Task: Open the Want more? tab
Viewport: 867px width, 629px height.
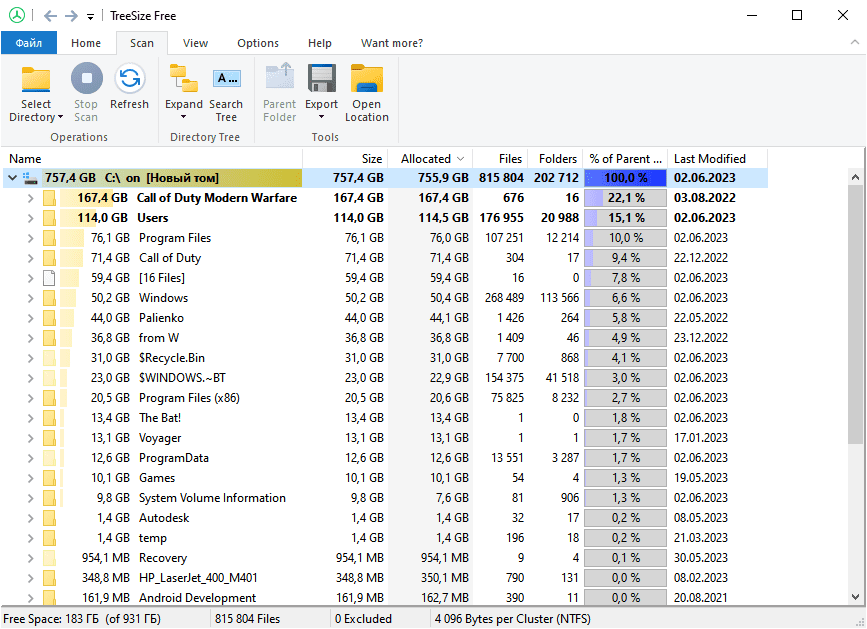Action: coord(391,43)
